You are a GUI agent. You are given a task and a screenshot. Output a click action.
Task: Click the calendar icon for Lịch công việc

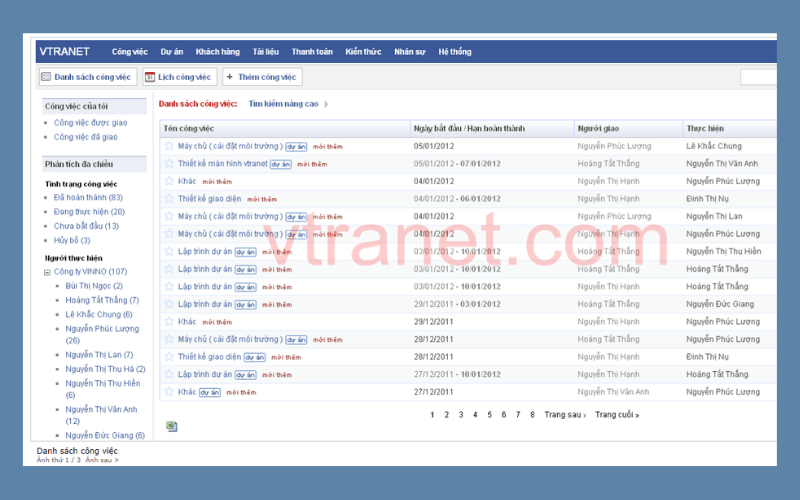[x=150, y=77]
